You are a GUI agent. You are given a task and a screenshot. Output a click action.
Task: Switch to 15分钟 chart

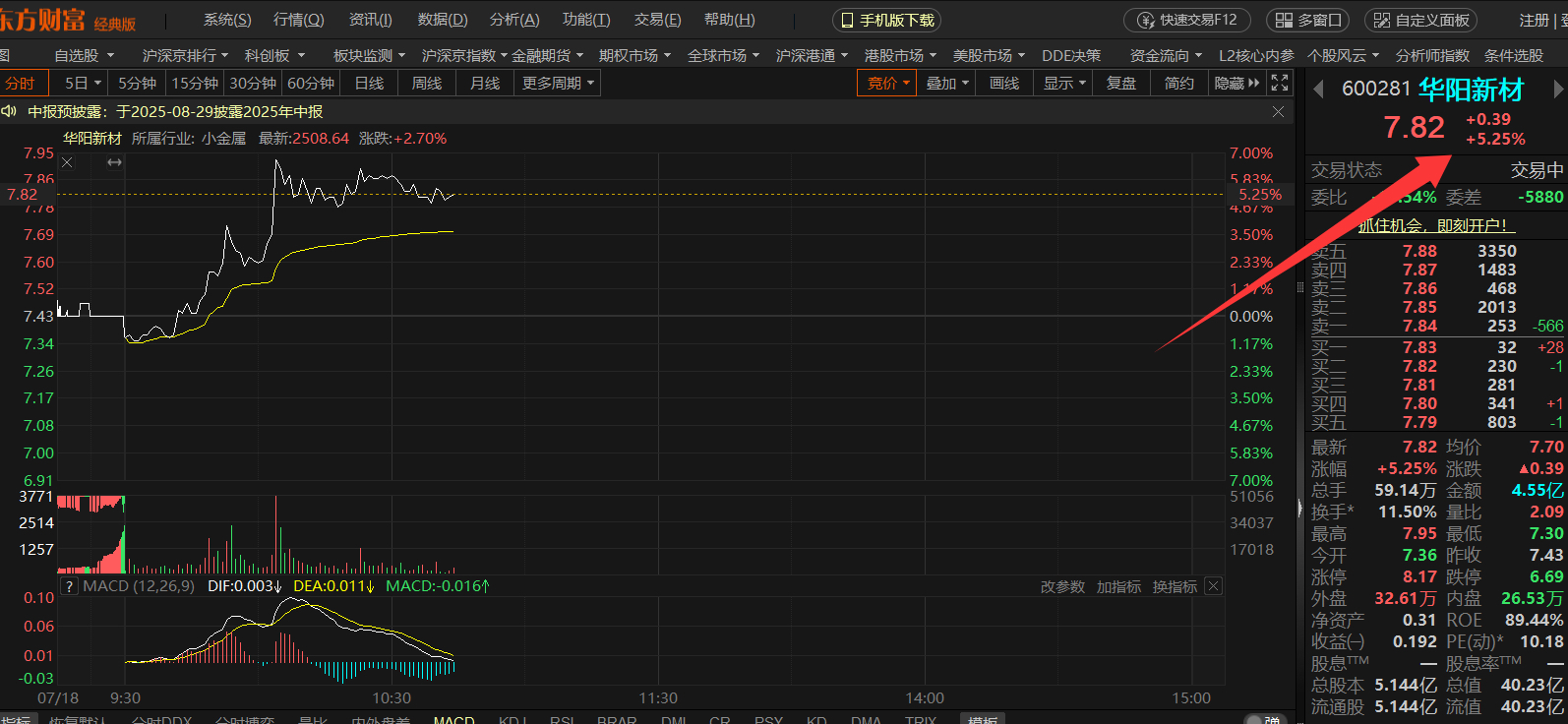point(195,83)
